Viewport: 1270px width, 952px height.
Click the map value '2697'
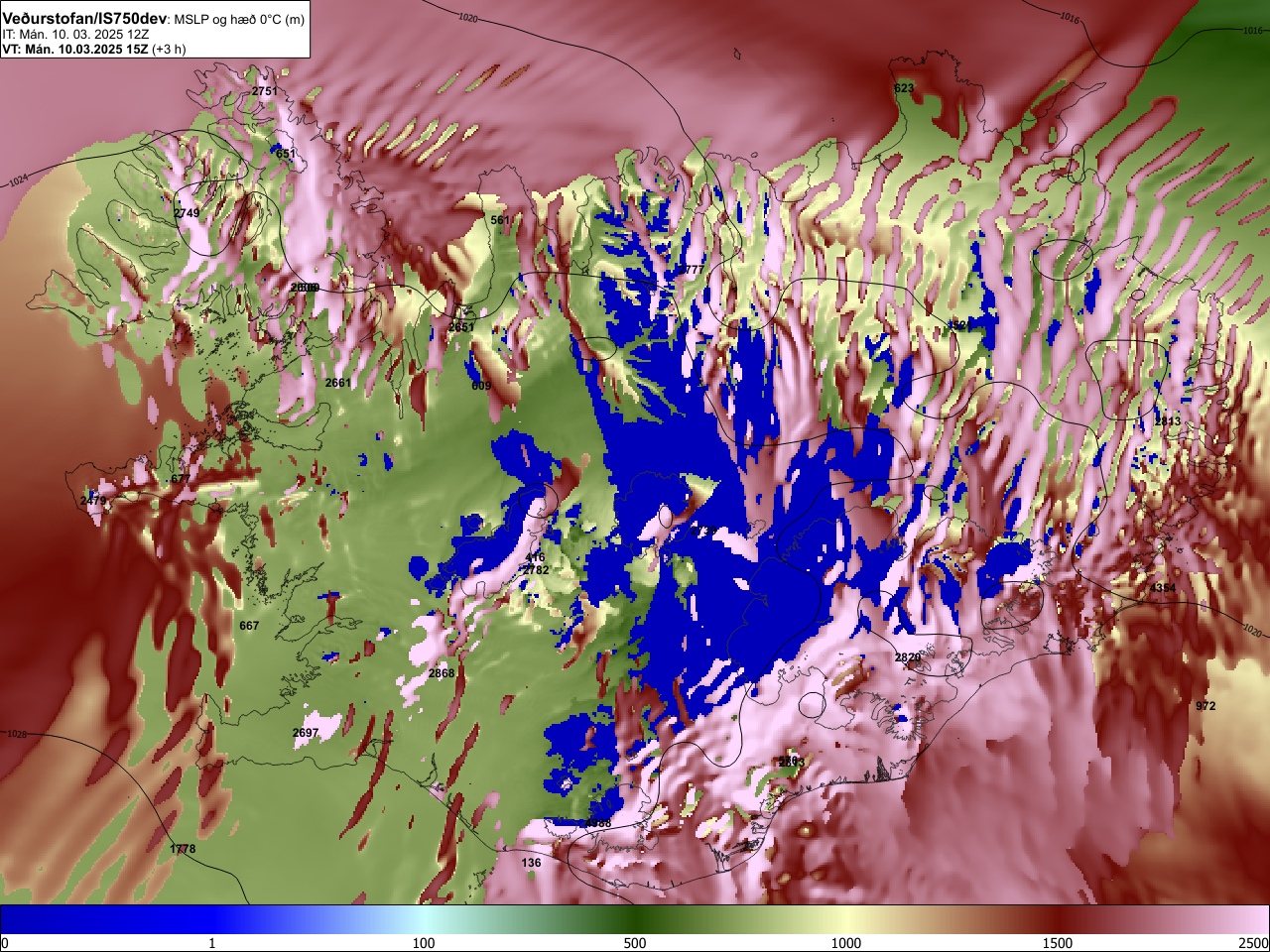click(306, 733)
